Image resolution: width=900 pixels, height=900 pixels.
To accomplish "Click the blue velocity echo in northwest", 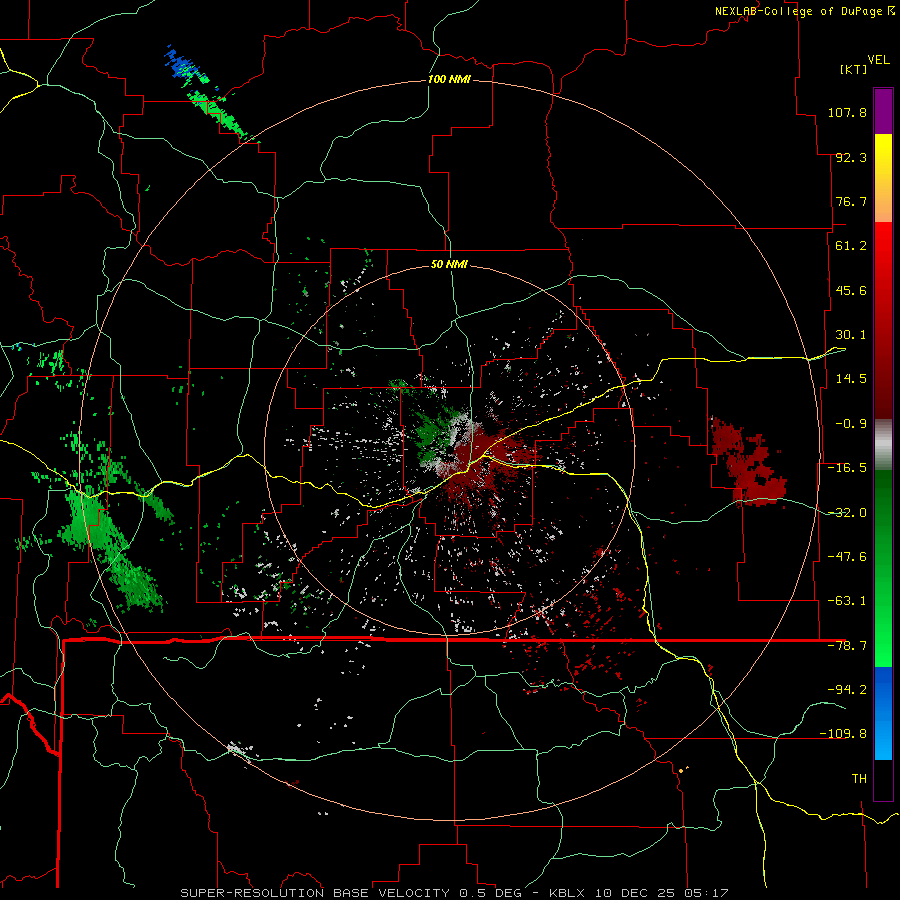I will (183, 64).
